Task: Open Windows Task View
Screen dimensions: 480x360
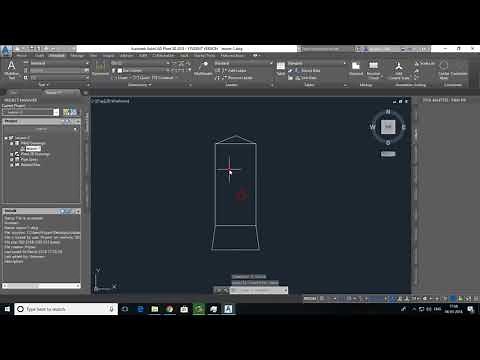Action: tap(125, 309)
